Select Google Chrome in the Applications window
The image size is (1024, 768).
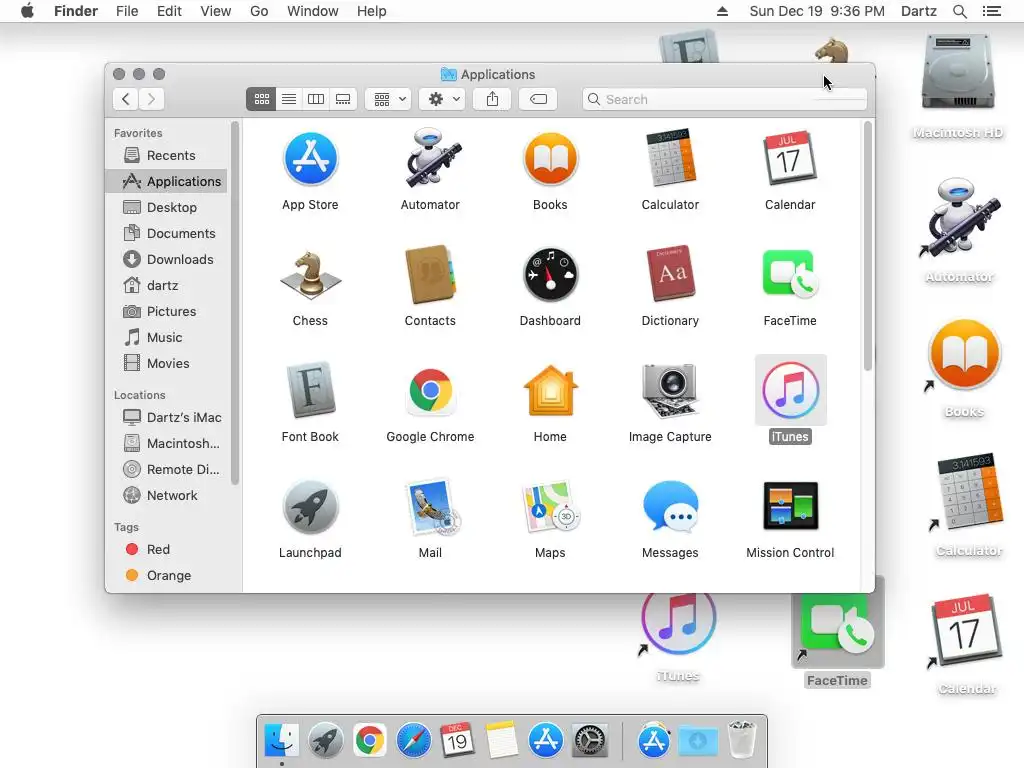tap(430, 391)
